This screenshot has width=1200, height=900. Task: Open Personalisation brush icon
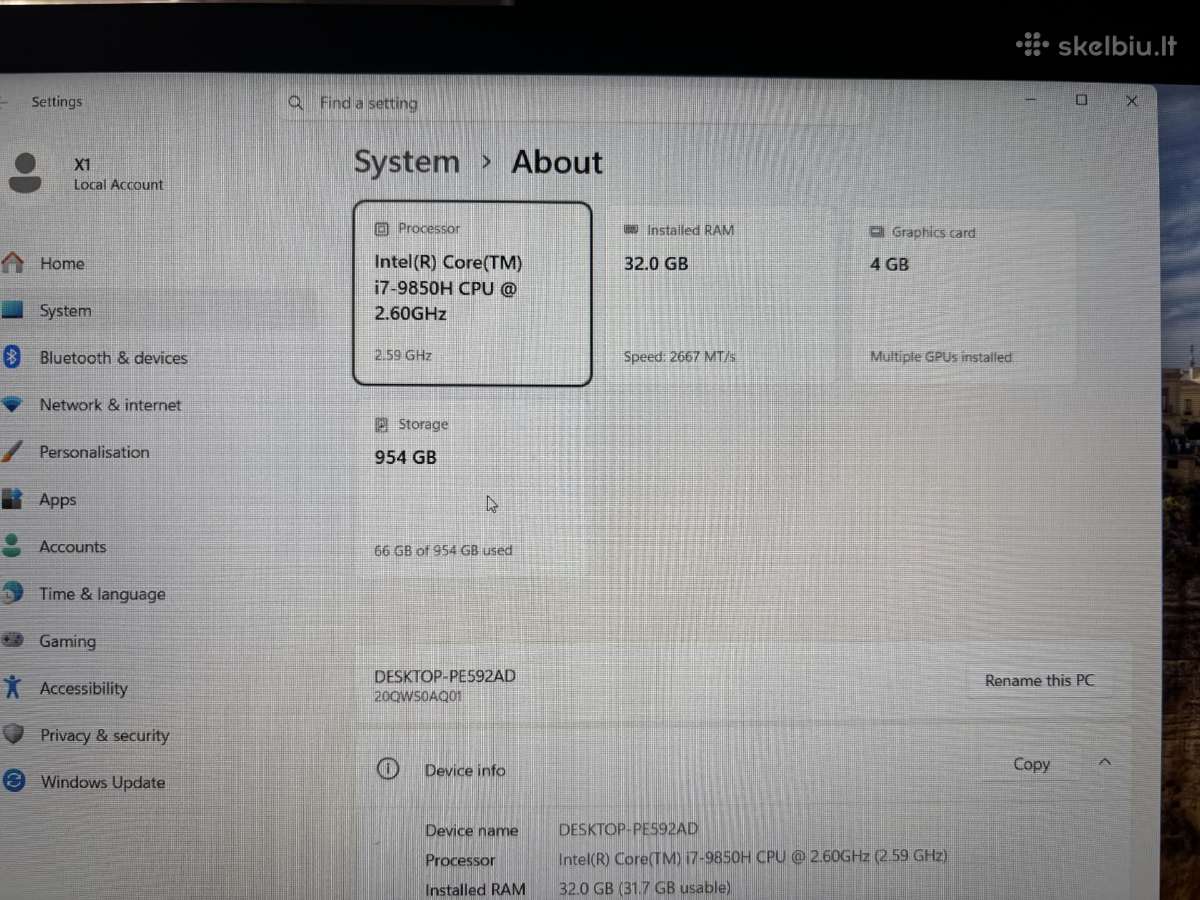[12, 452]
